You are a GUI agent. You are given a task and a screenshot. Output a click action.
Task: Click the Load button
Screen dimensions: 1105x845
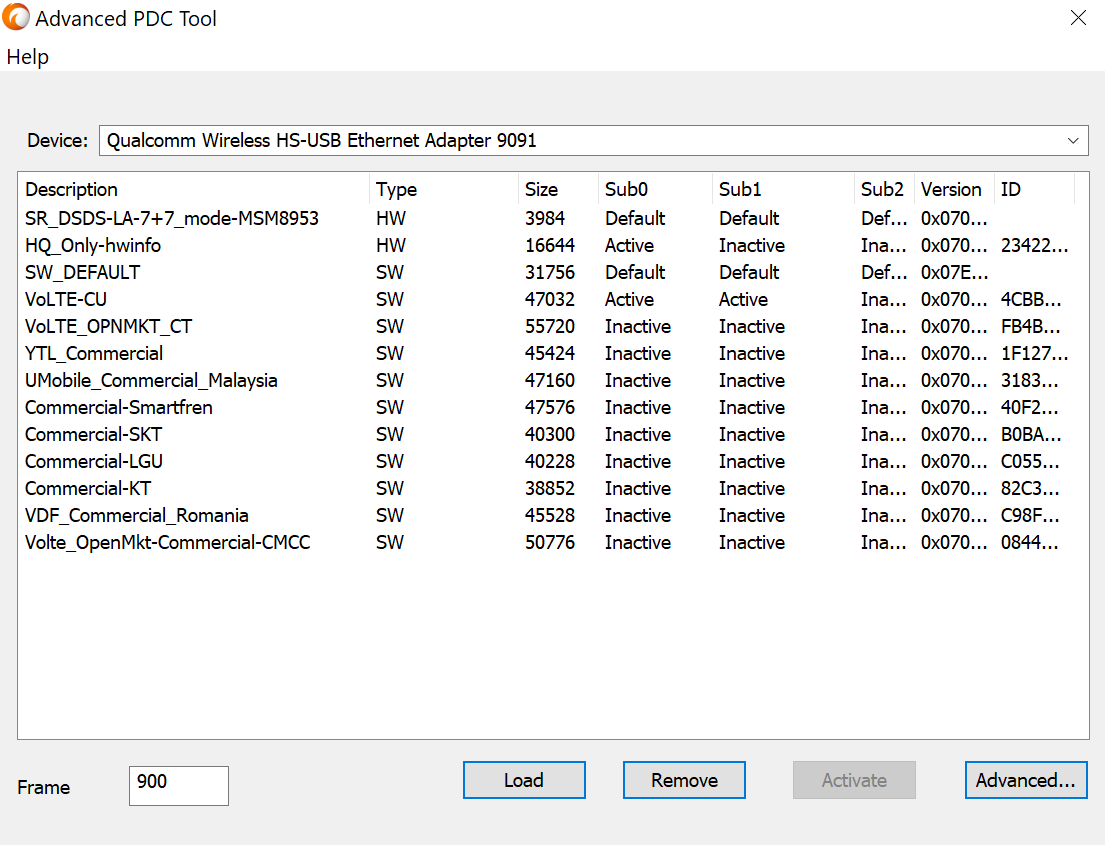524,780
